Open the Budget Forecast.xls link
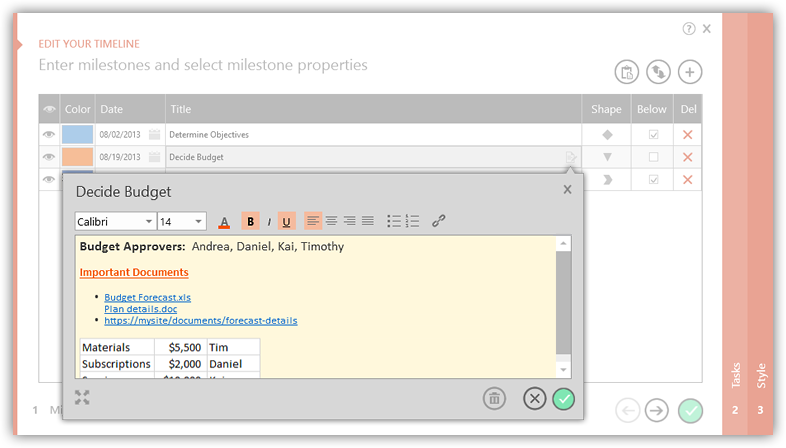This screenshot has height=448, width=786. point(147,297)
